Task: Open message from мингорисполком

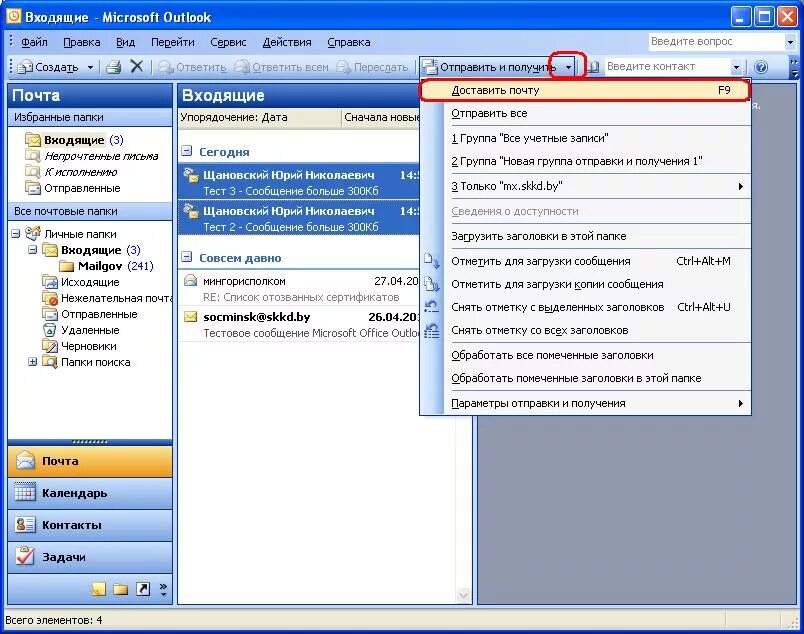Action: (x=299, y=289)
